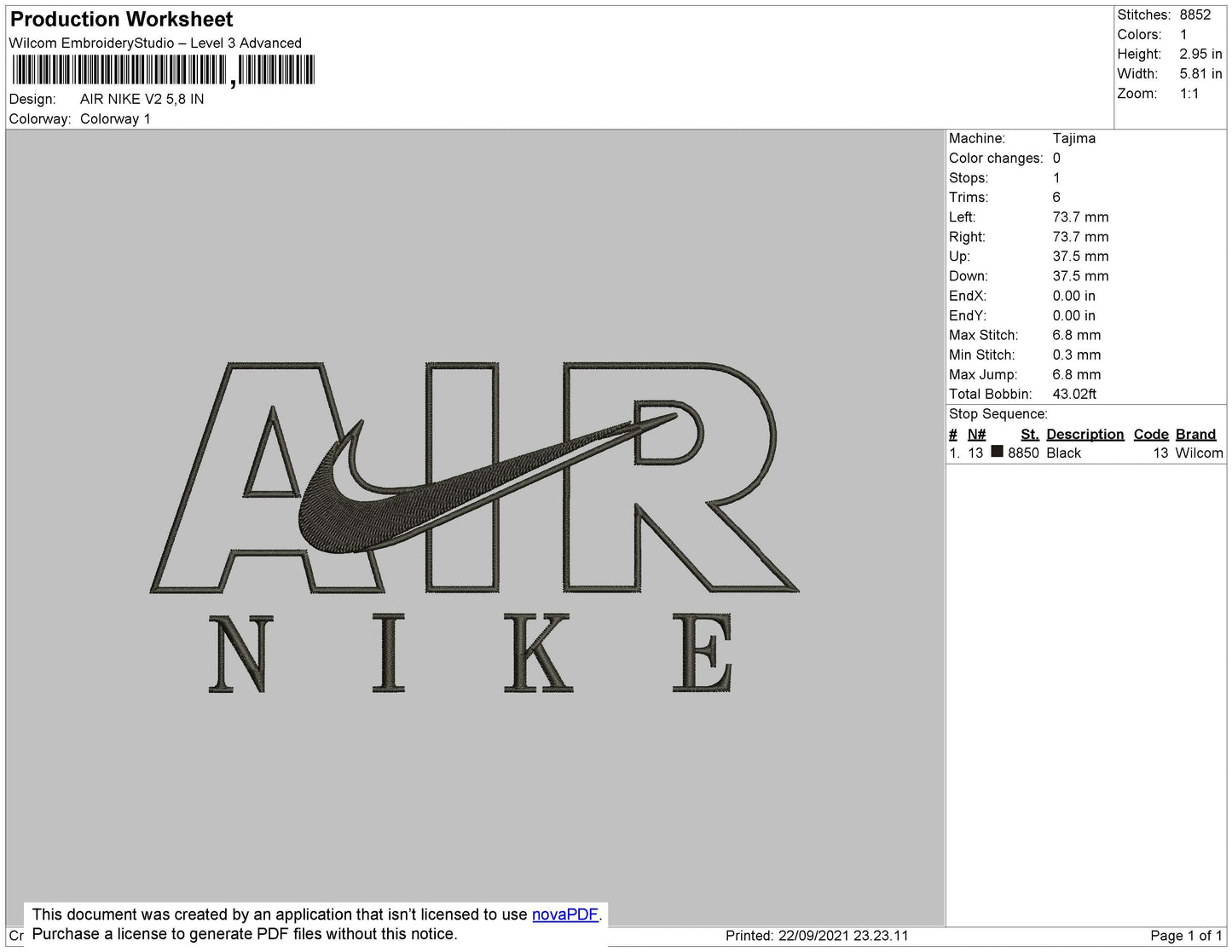Viewport: 1232px width, 952px height.
Task: Click the 'Production Worksheet' title
Action: 121,20
